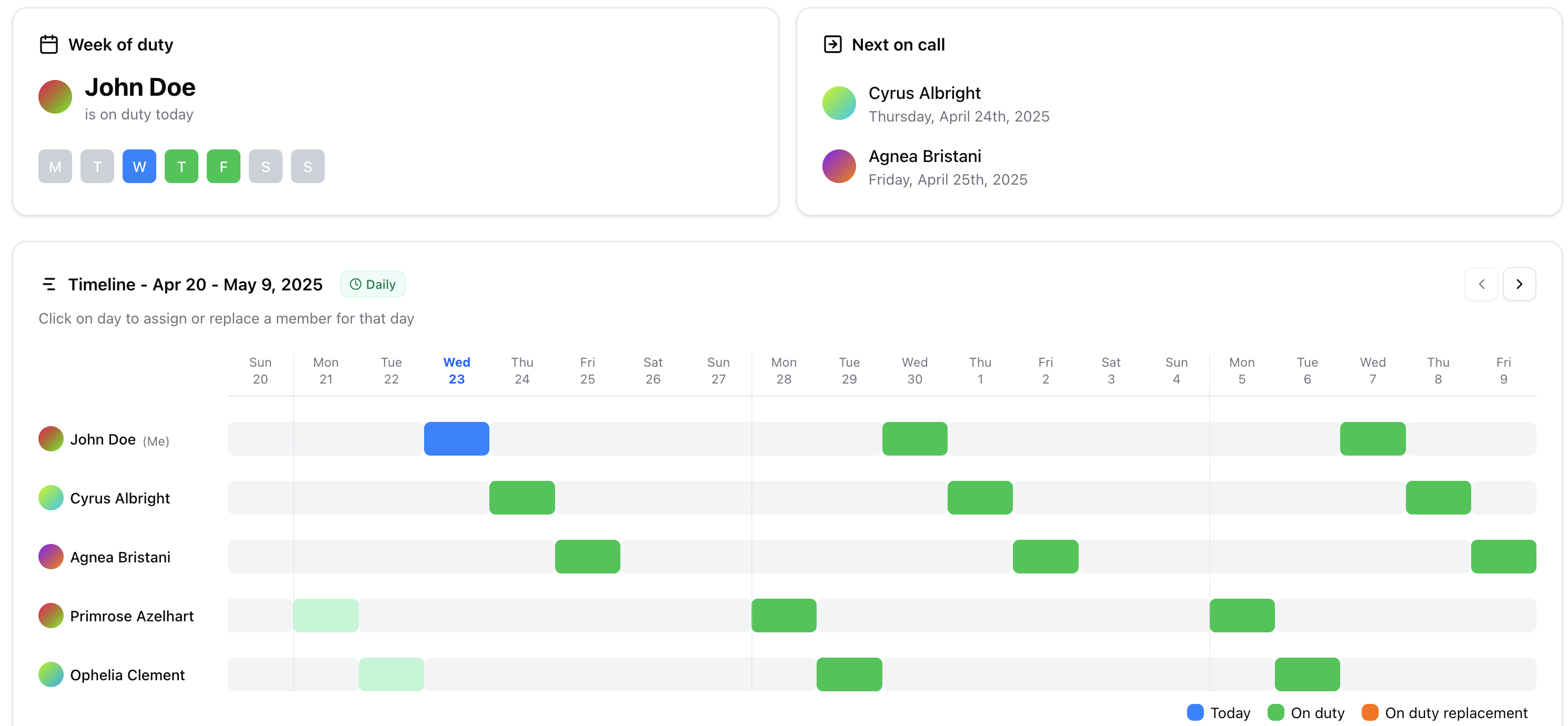Click Ophelia Clement's name in the timeline

pos(127,675)
